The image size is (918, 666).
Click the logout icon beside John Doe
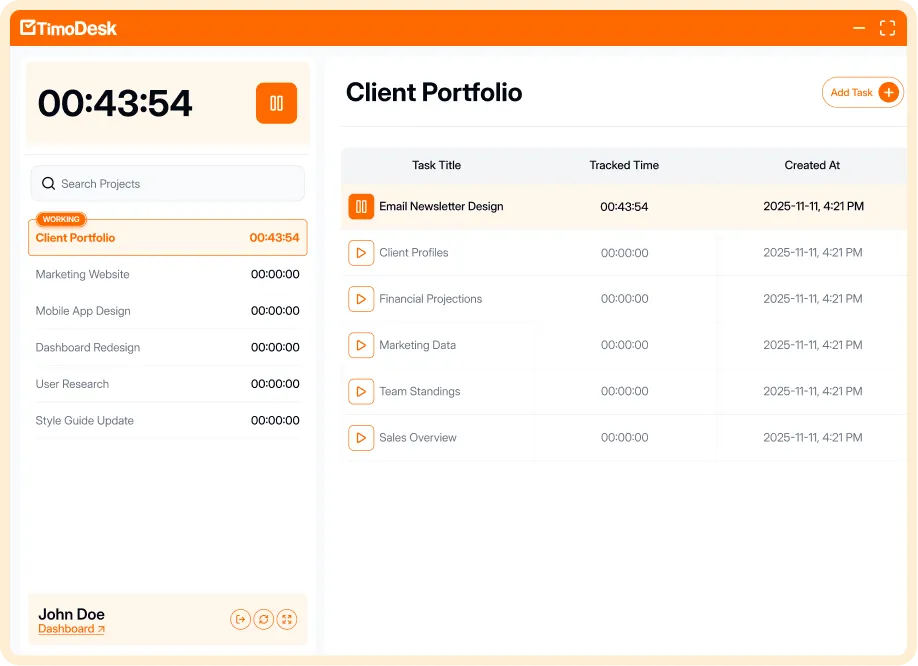pos(240,620)
